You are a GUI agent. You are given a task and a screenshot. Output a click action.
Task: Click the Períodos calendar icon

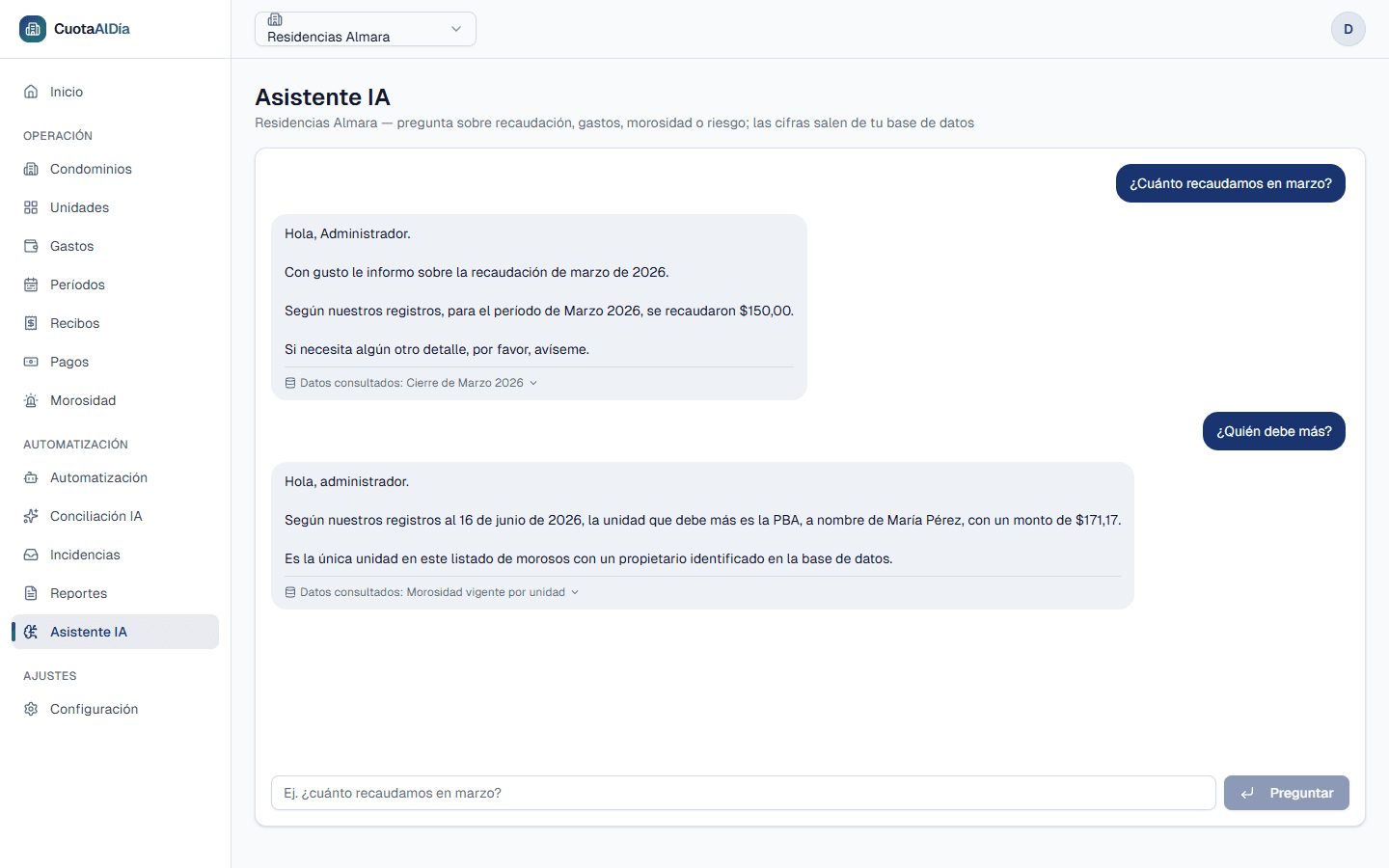coord(31,285)
